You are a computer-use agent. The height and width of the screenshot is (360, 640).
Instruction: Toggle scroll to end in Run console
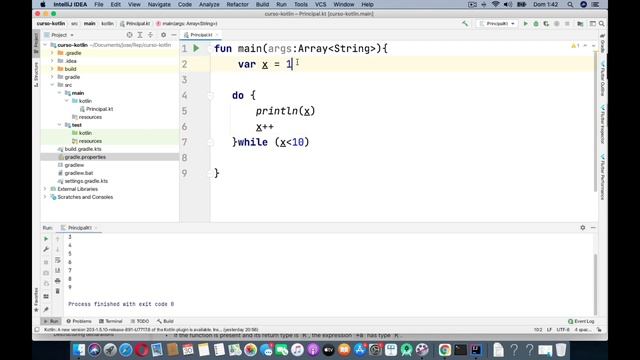click(58, 271)
